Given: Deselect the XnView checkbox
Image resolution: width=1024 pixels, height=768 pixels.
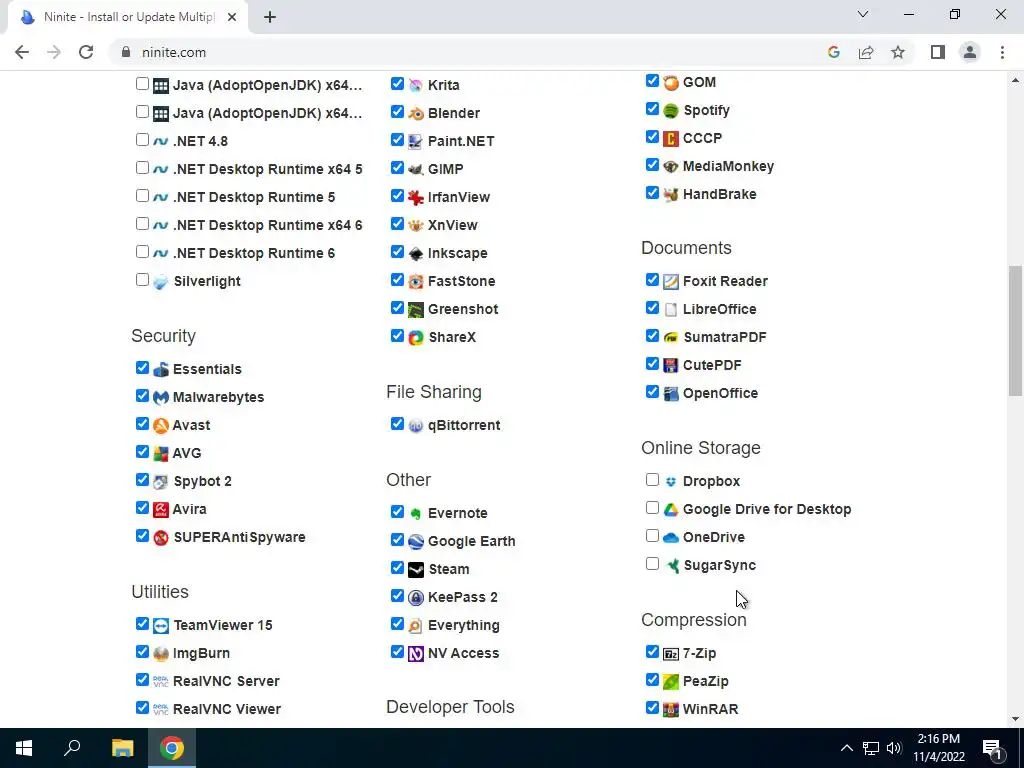Looking at the screenshot, I should 397,224.
